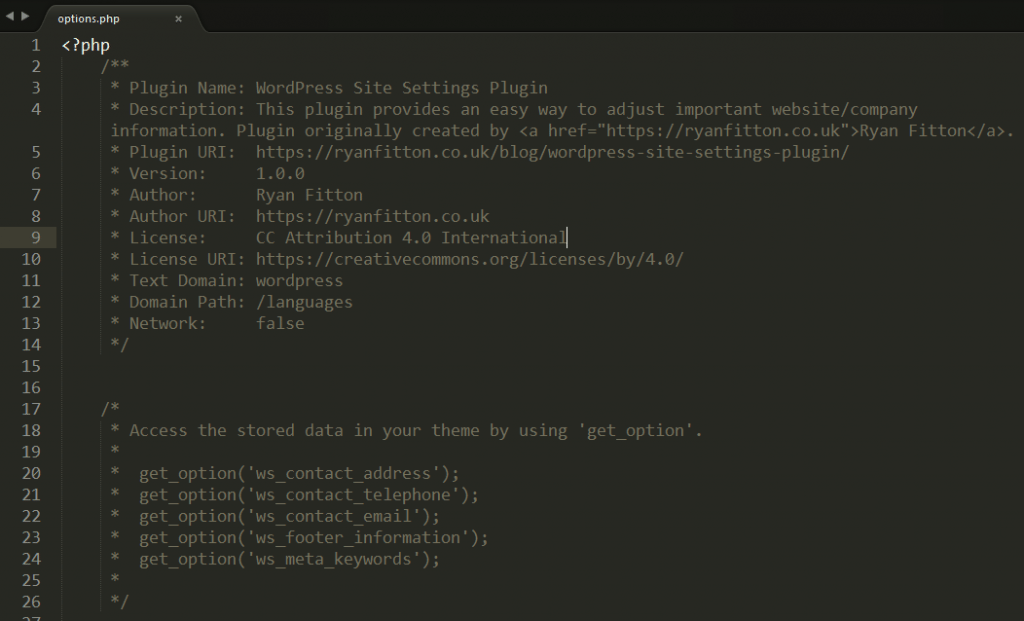Viewport: 1024px width, 621px height.
Task: Click 'false' on the Network line
Action: click(x=281, y=323)
